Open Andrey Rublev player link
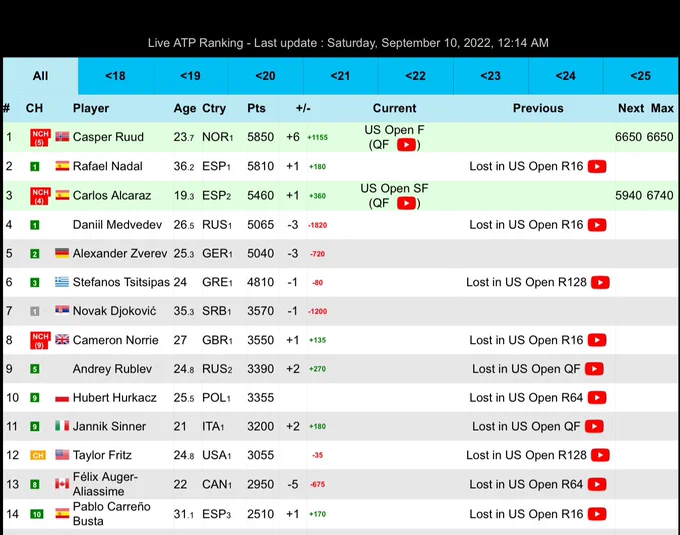The width and height of the screenshot is (680, 535). 112,369
